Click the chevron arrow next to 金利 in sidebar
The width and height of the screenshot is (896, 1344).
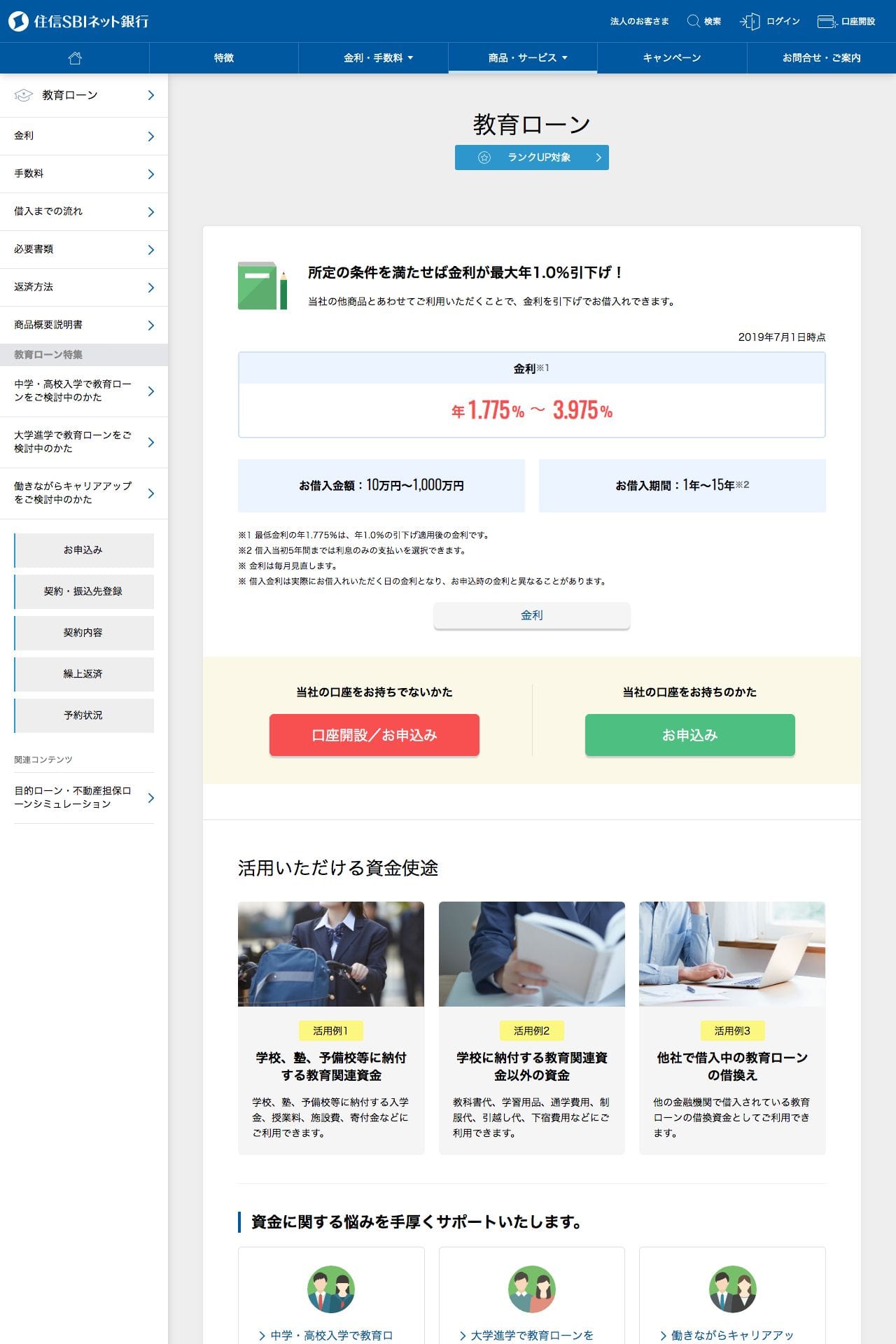[150, 136]
